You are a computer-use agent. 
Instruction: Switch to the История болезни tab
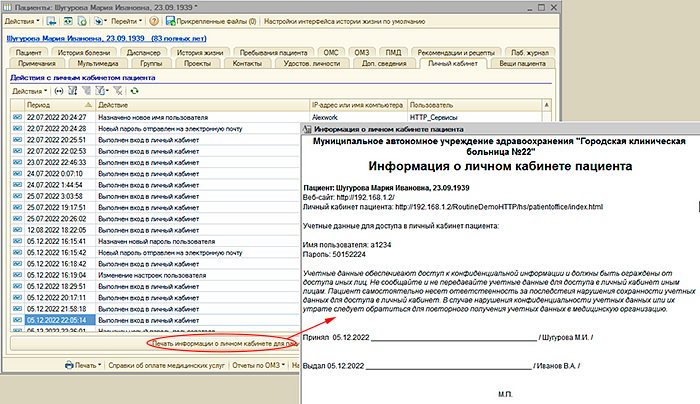click(85, 51)
